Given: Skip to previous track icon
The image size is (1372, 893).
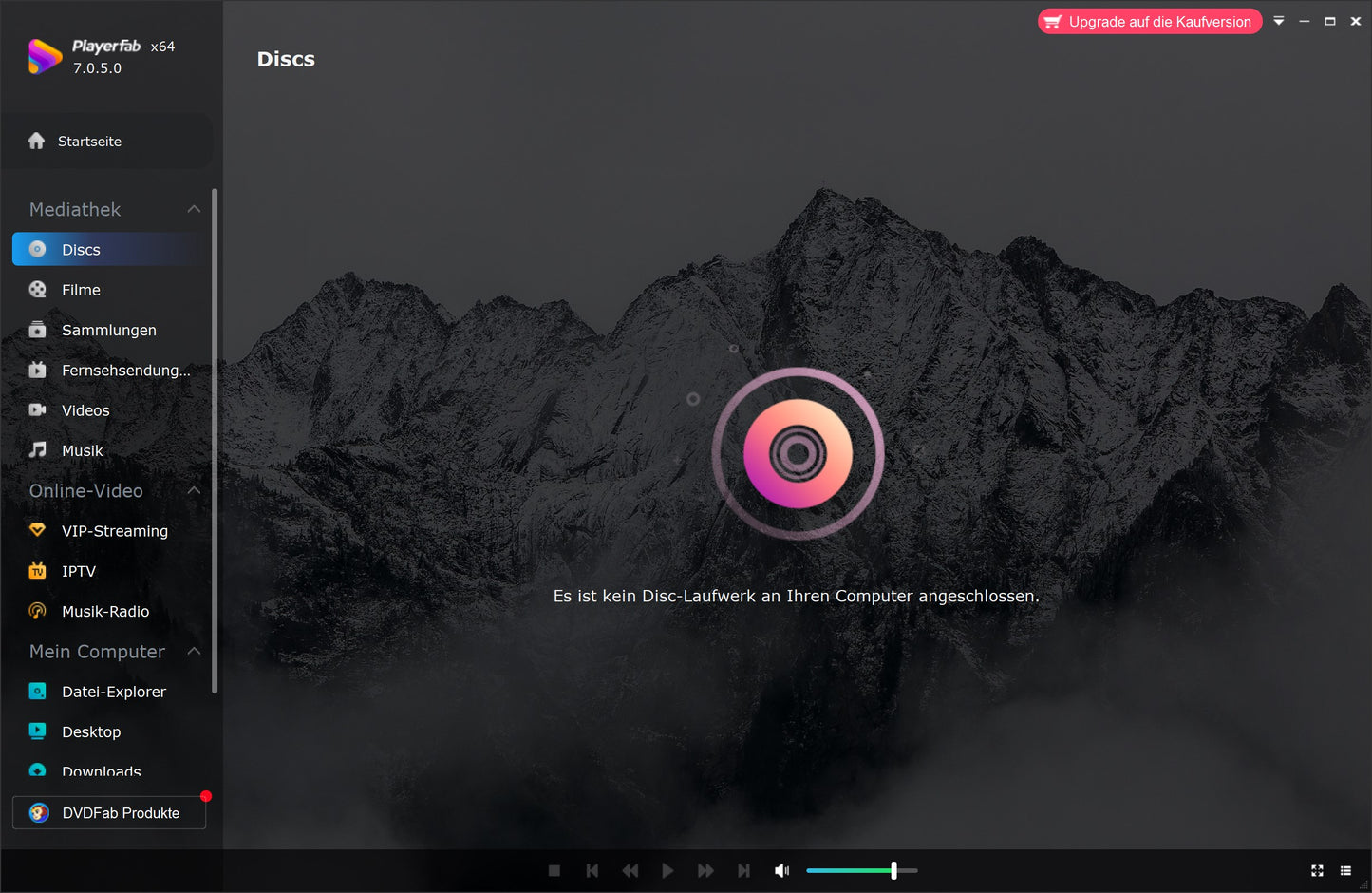Looking at the screenshot, I should pyautogui.click(x=592, y=870).
